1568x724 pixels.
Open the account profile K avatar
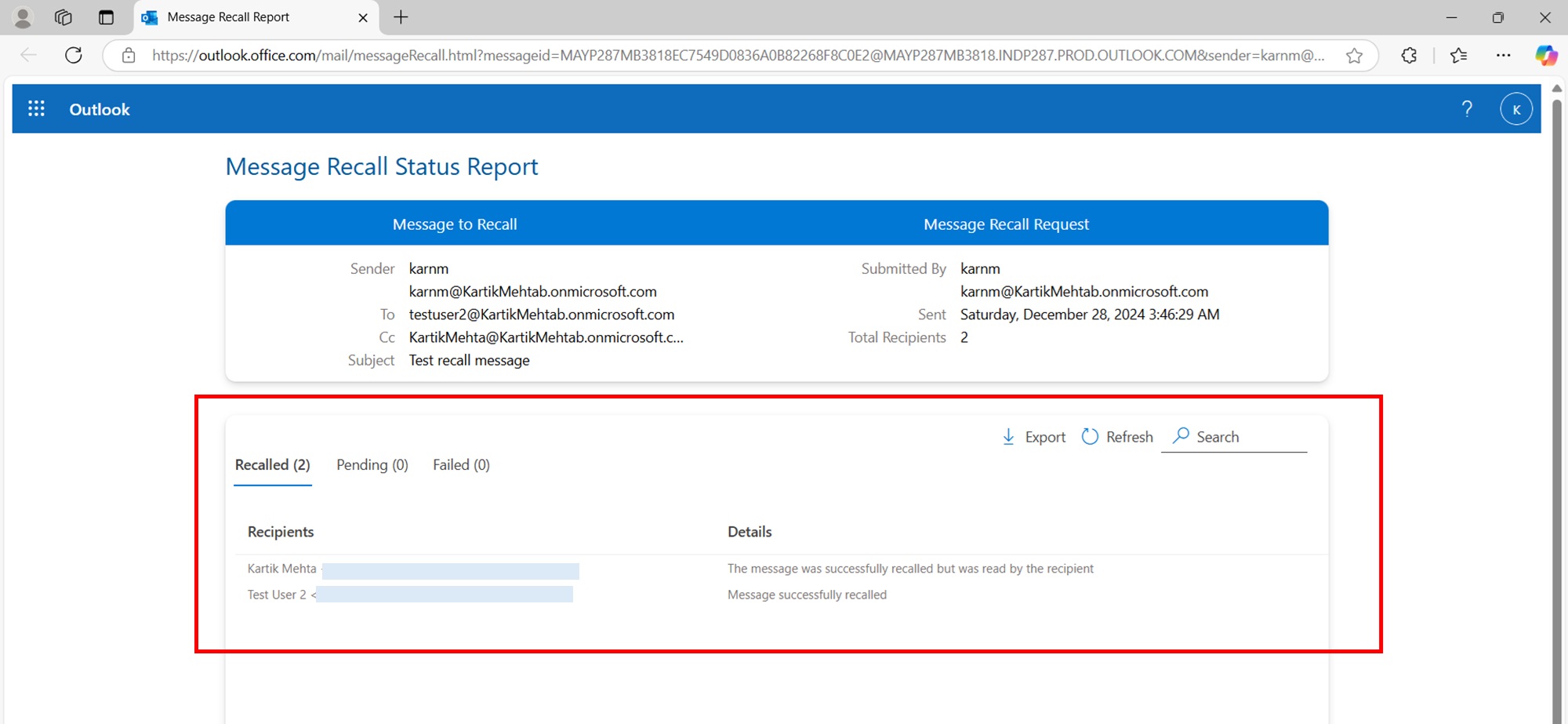[1515, 109]
